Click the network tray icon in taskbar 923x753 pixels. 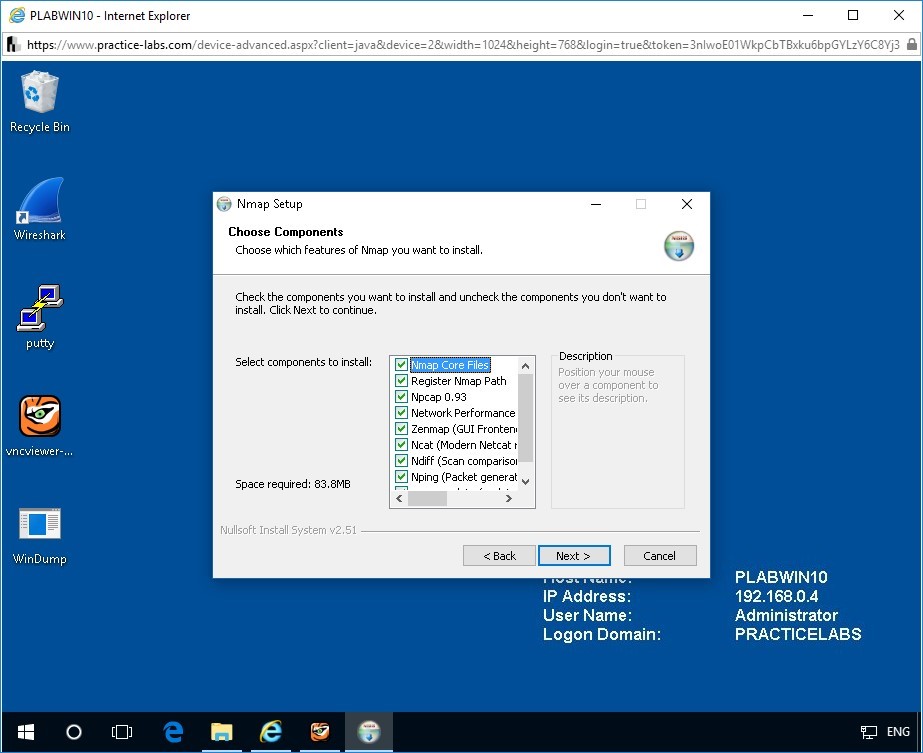[868, 732]
